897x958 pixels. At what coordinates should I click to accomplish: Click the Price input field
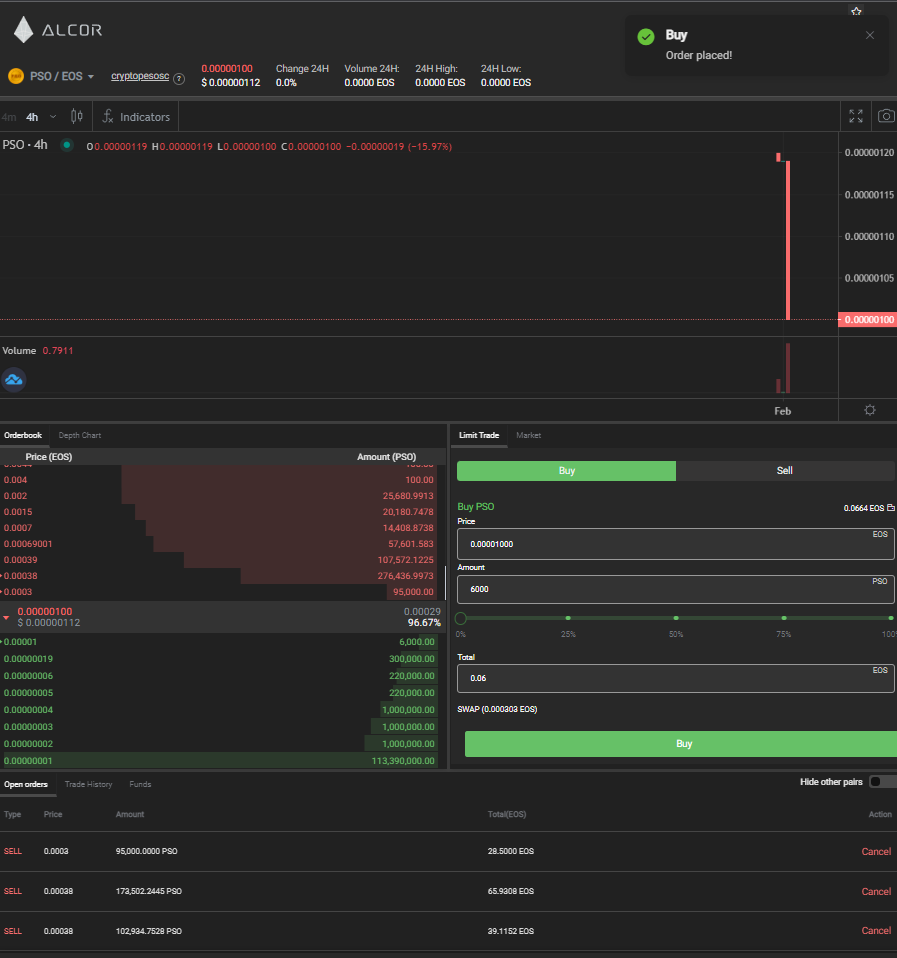[676, 544]
